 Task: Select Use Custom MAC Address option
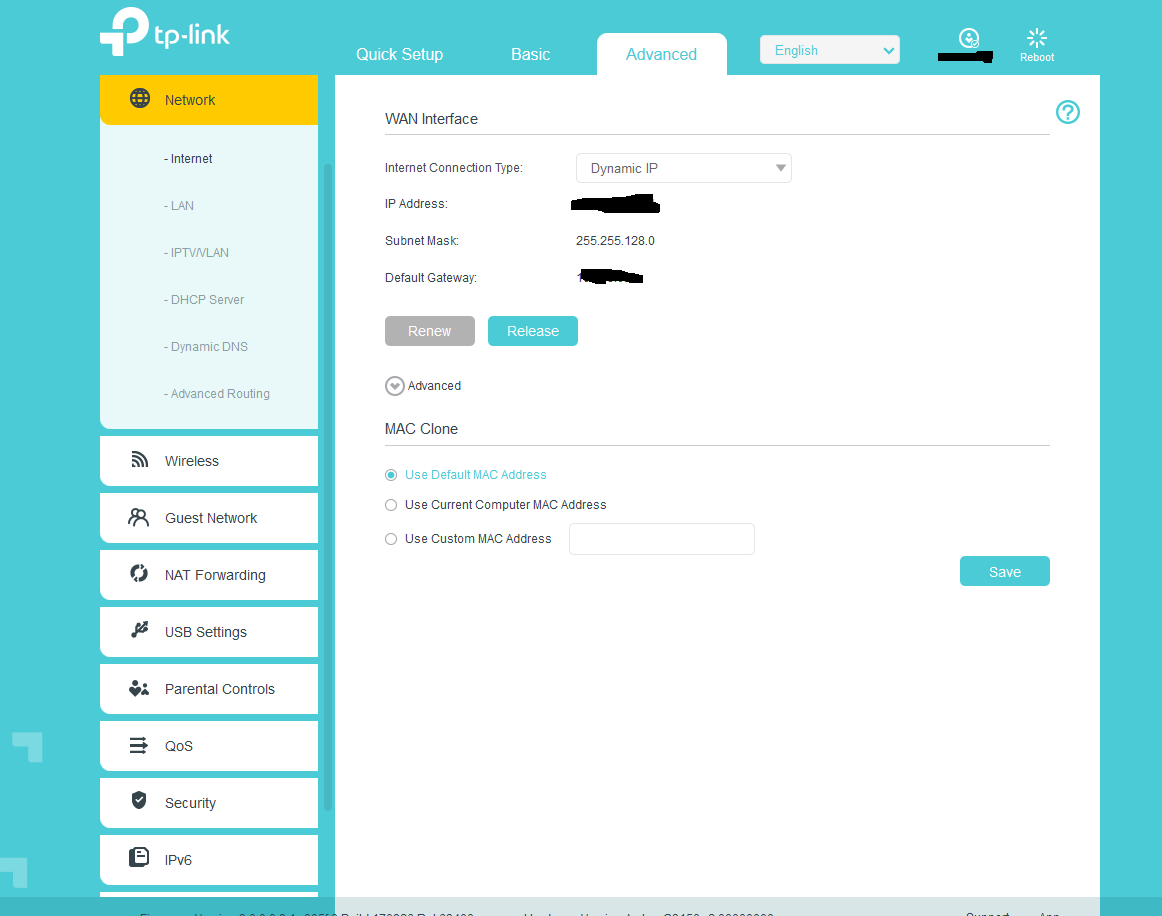(391, 539)
